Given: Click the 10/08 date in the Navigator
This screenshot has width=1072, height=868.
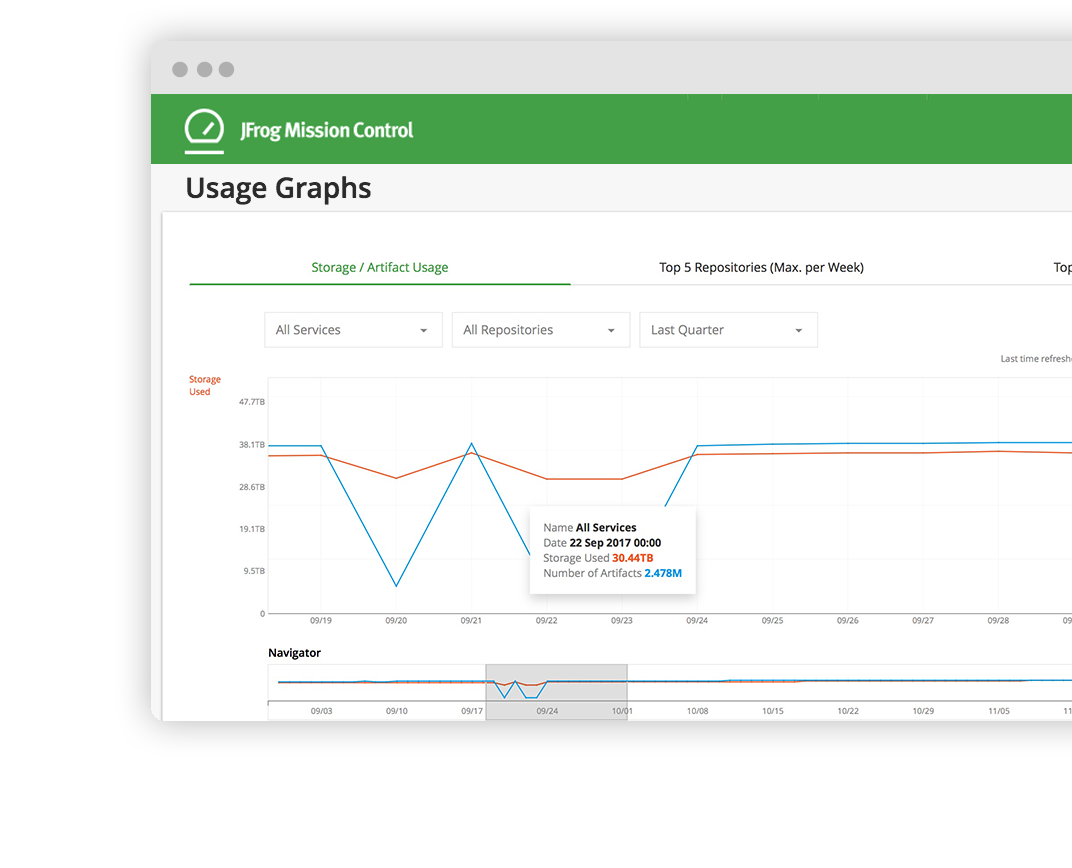Looking at the screenshot, I should tap(697, 711).
